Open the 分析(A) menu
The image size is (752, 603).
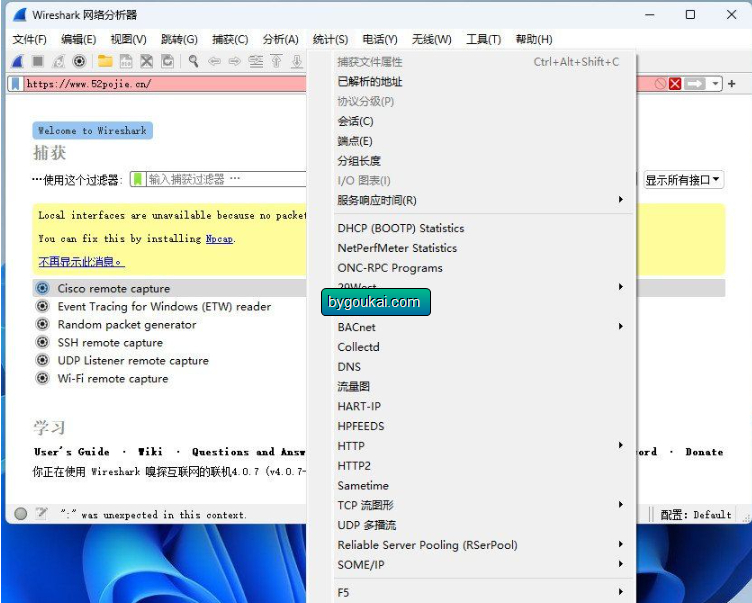tap(281, 39)
